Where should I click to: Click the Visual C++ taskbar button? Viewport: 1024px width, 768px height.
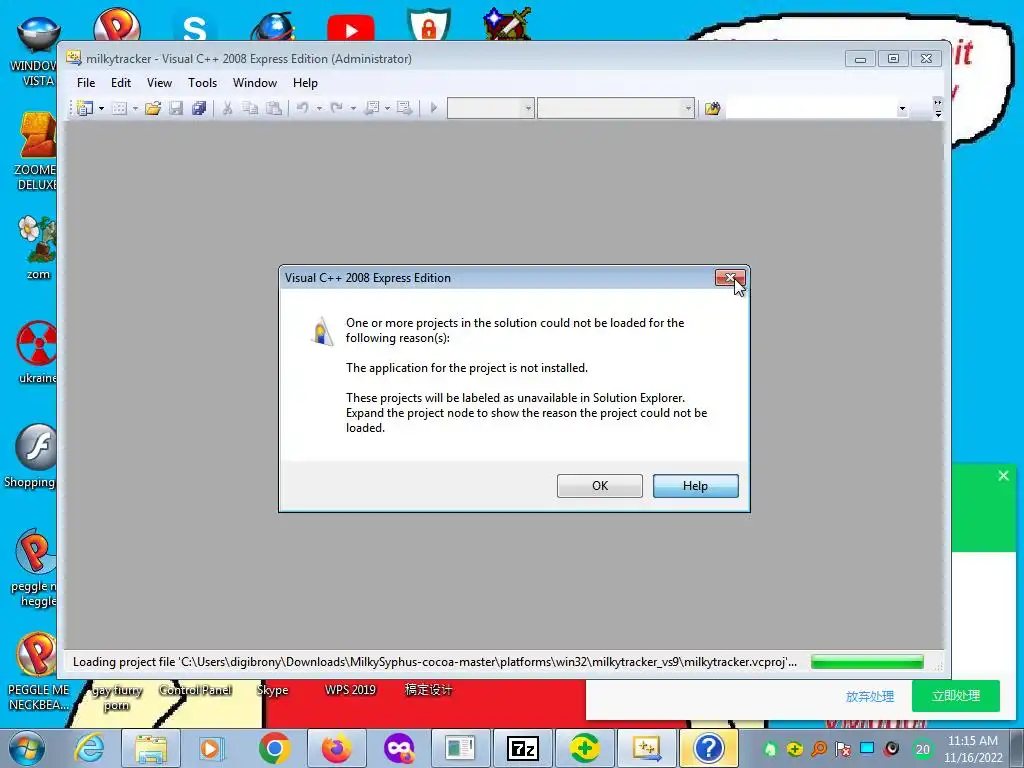coord(647,748)
